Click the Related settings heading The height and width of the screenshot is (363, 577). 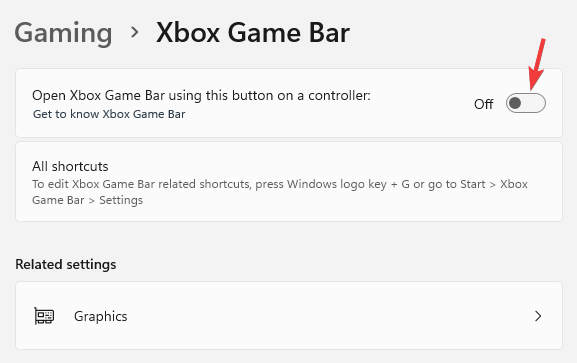point(66,264)
